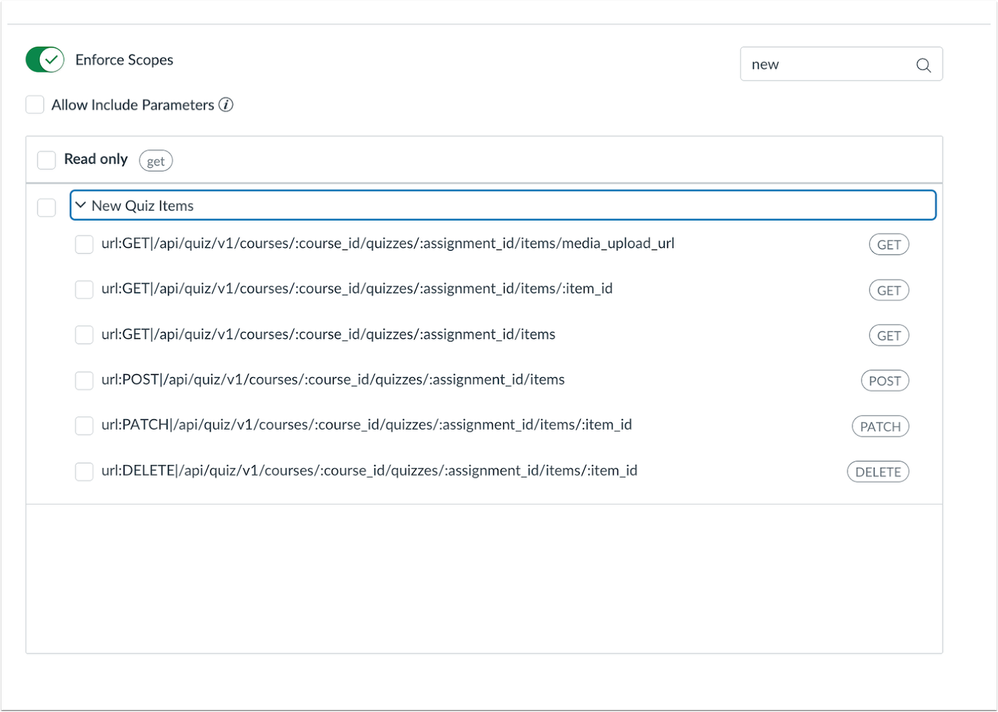Click the info icon beside Allow Include Parameters

226,104
